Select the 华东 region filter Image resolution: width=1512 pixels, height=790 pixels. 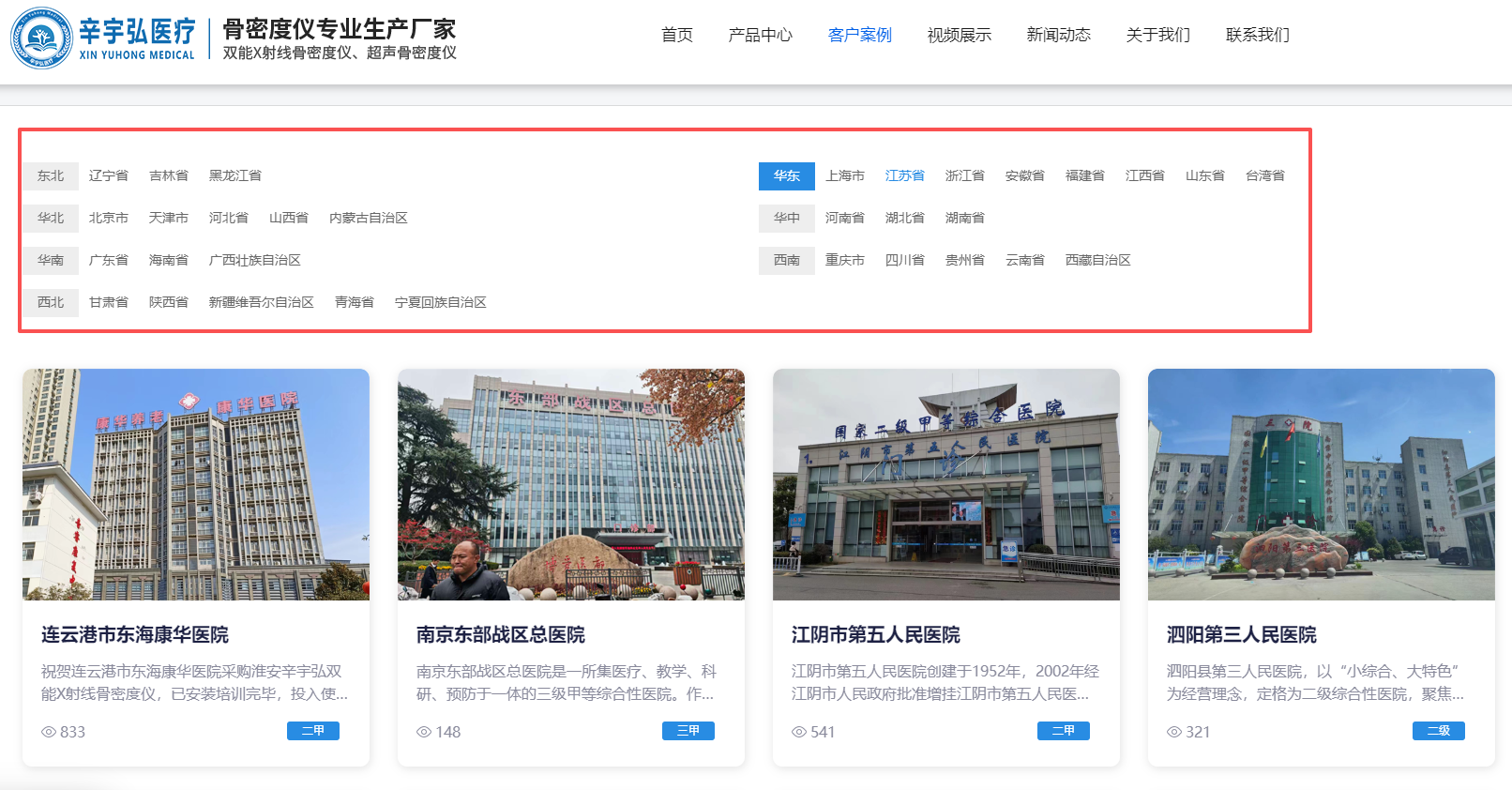point(786,175)
